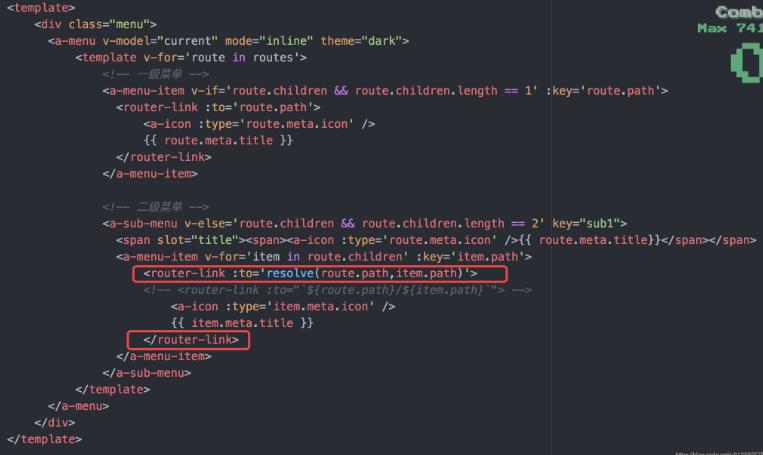Click the {{ item.meta.title }} expression

[x=242, y=323]
